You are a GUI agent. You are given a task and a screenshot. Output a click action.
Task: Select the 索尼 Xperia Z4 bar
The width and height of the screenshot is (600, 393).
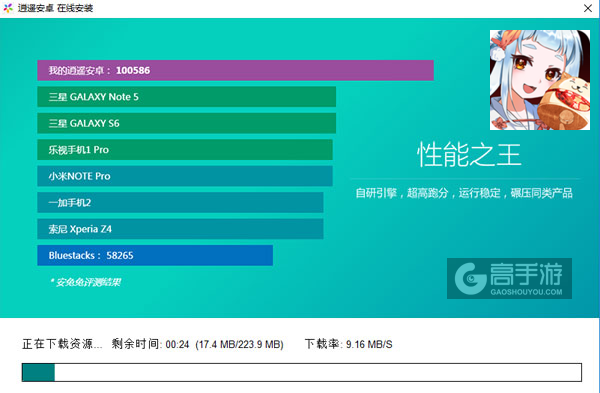(x=180, y=229)
